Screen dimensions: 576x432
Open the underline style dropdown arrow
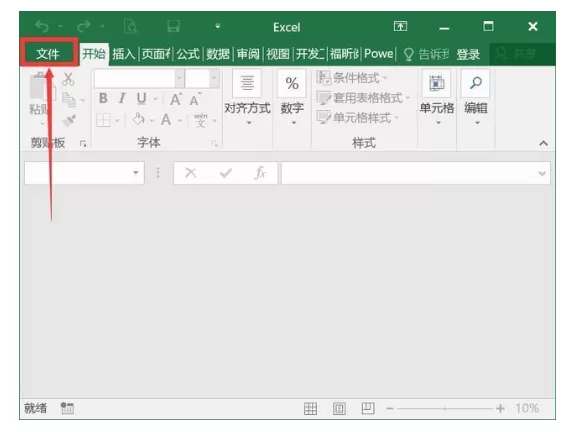(x=155, y=99)
